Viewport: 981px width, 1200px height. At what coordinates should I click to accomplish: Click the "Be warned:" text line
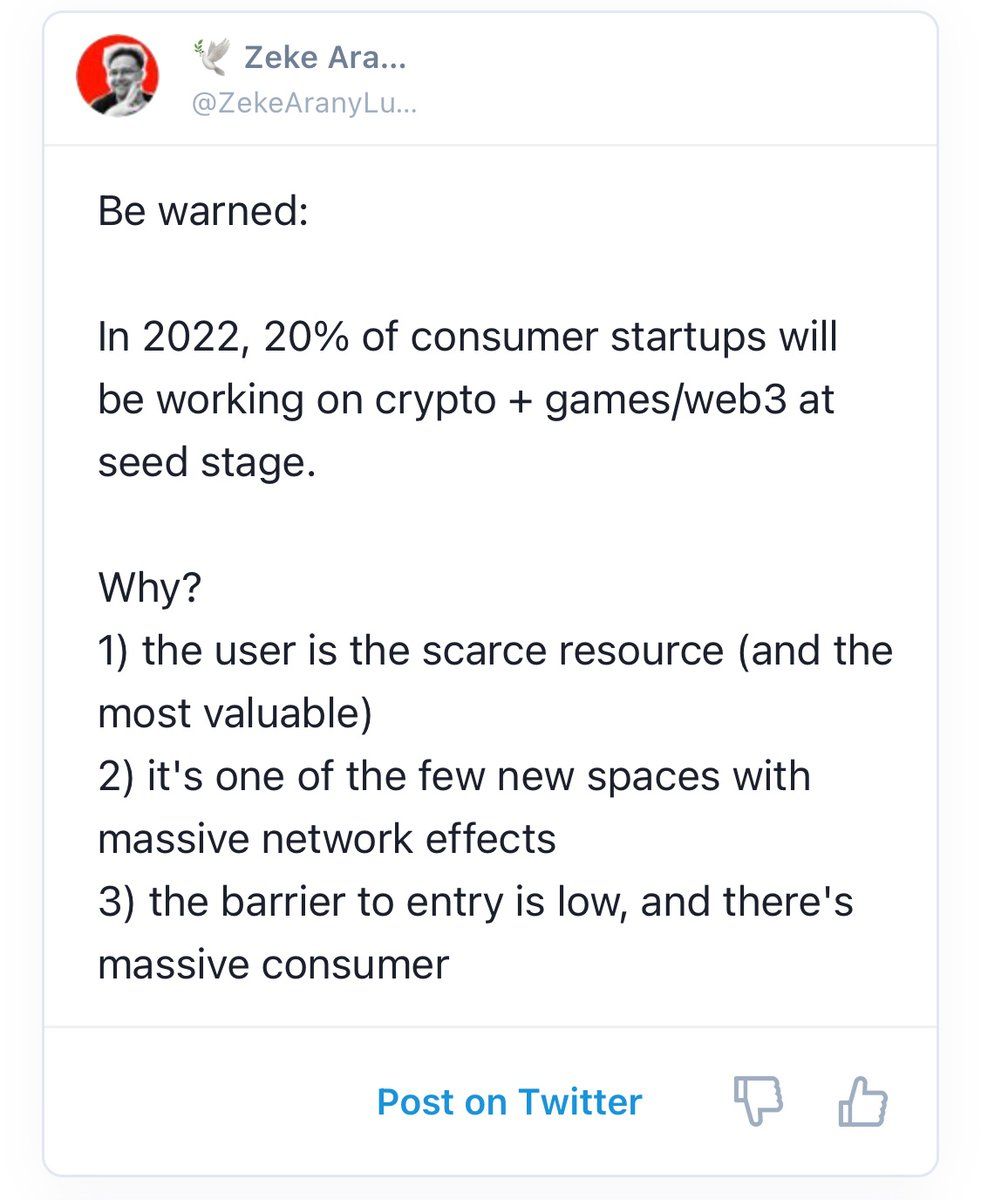pos(202,212)
